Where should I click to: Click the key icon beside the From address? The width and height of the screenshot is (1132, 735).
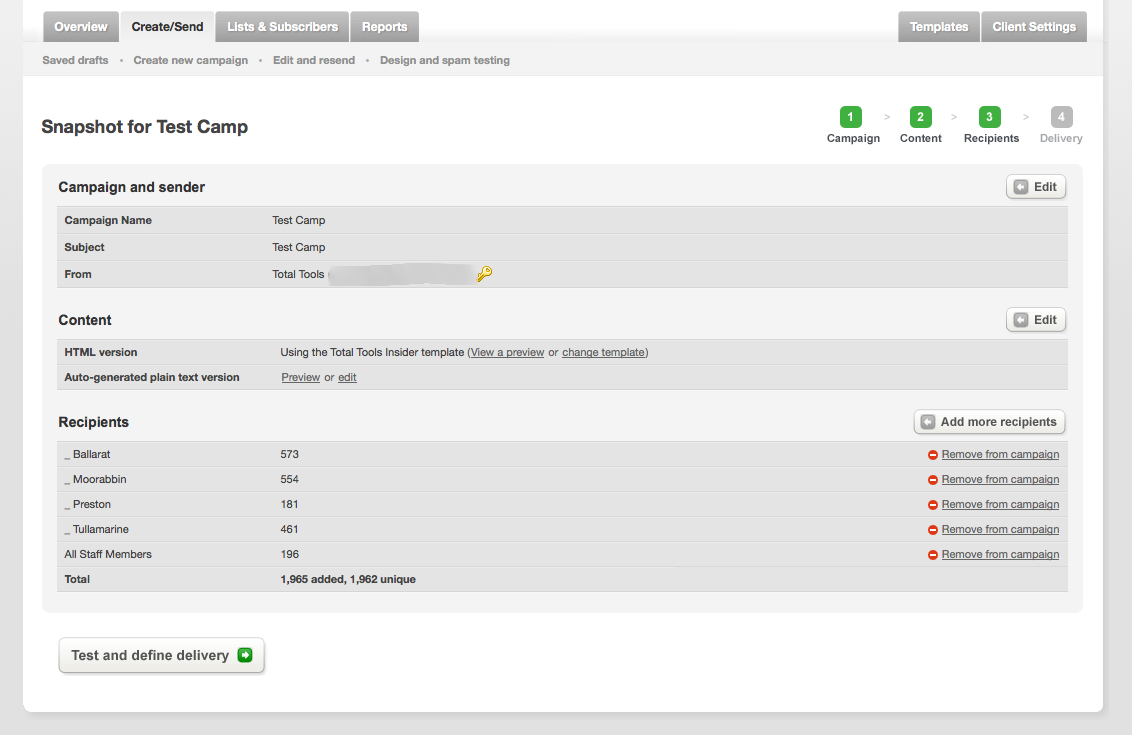[484, 273]
